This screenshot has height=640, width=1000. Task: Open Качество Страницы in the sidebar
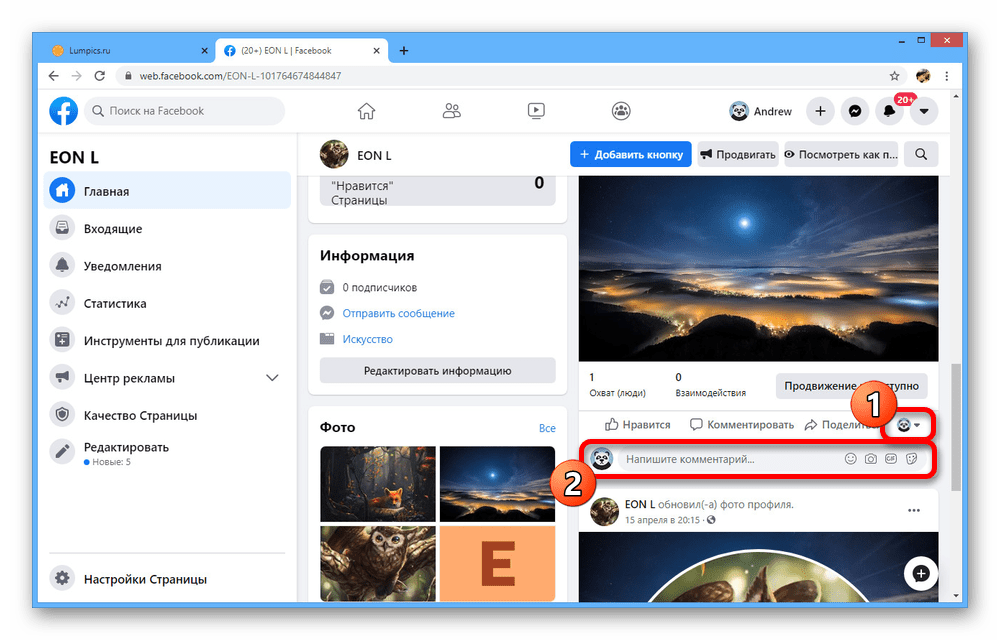(167, 416)
